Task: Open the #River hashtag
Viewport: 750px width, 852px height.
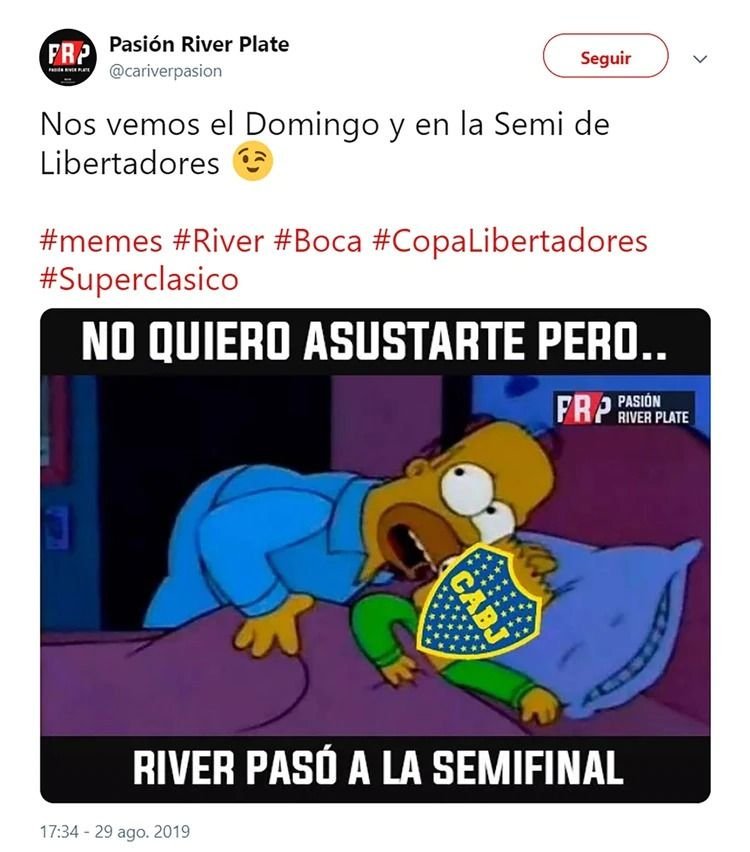Action: pos(218,242)
